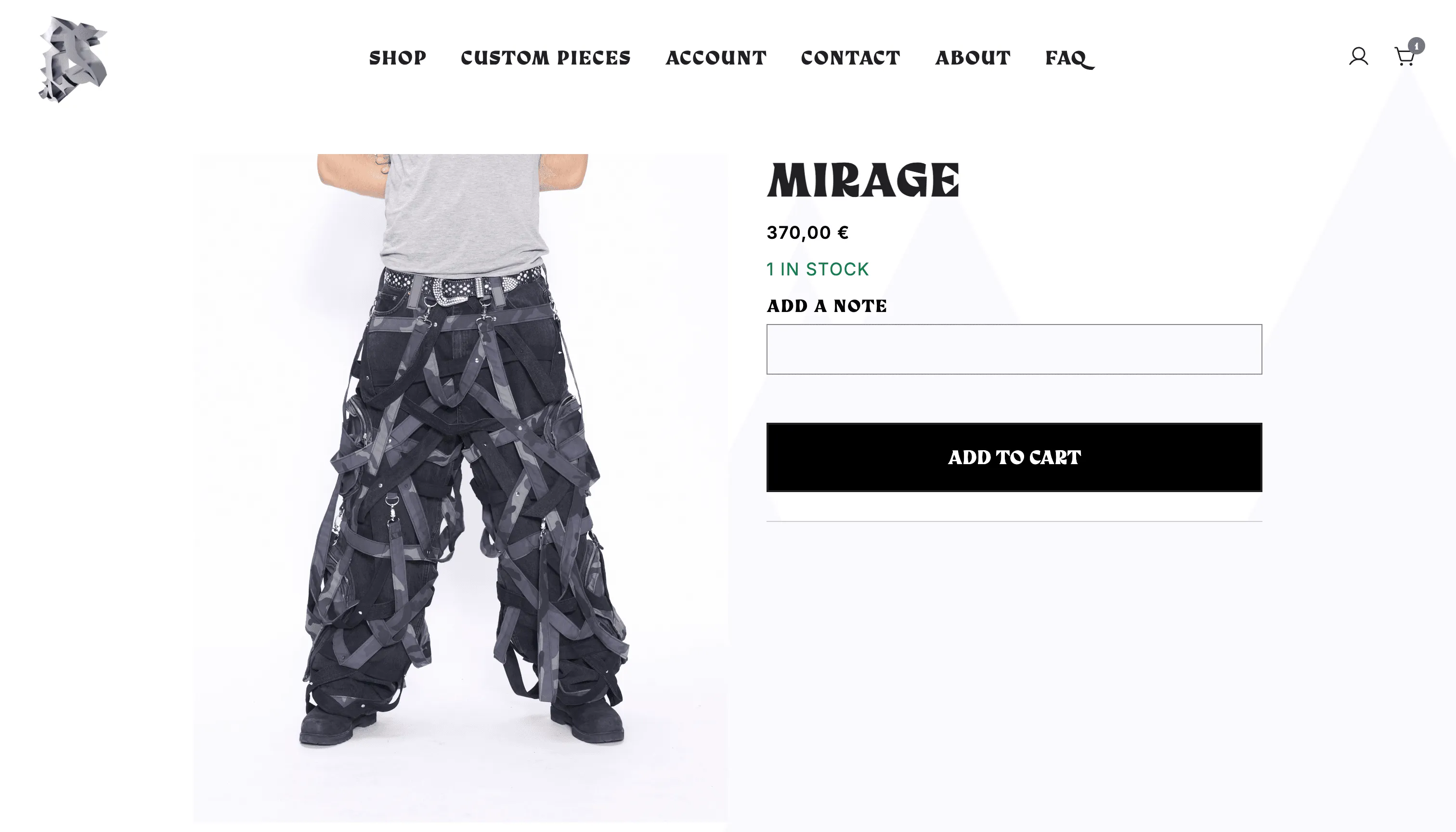1456x832 pixels.
Task: Click the cart item count badge
Action: [x=1416, y=46]
